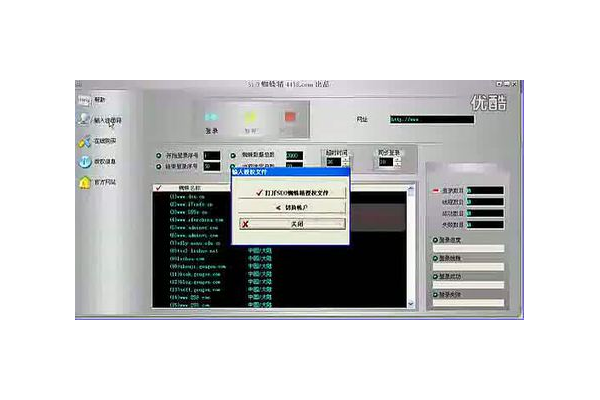
Task: Click the list's scroll-down arrow
Action: point(410,301)
